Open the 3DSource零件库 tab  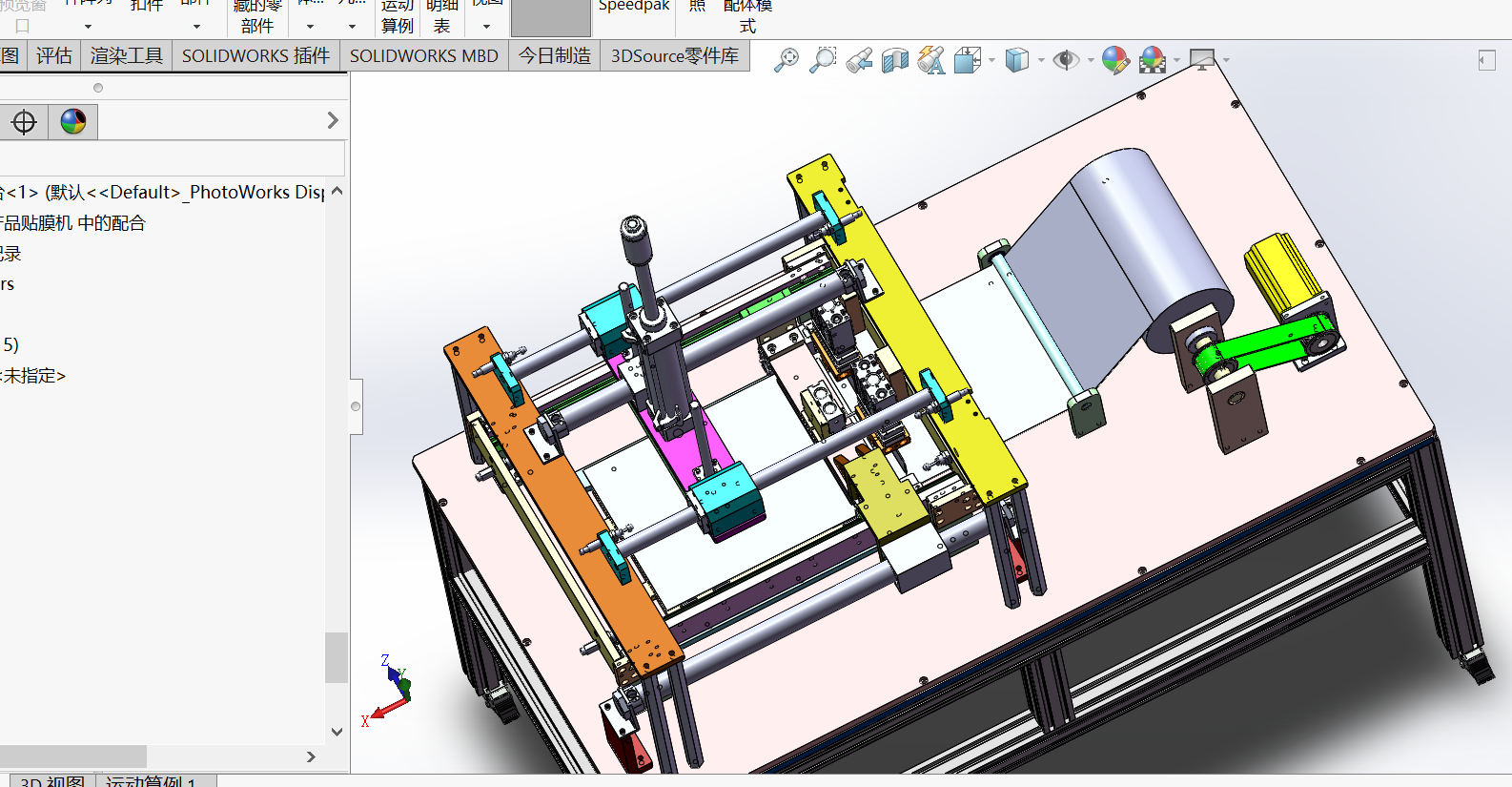click(675, 56)
